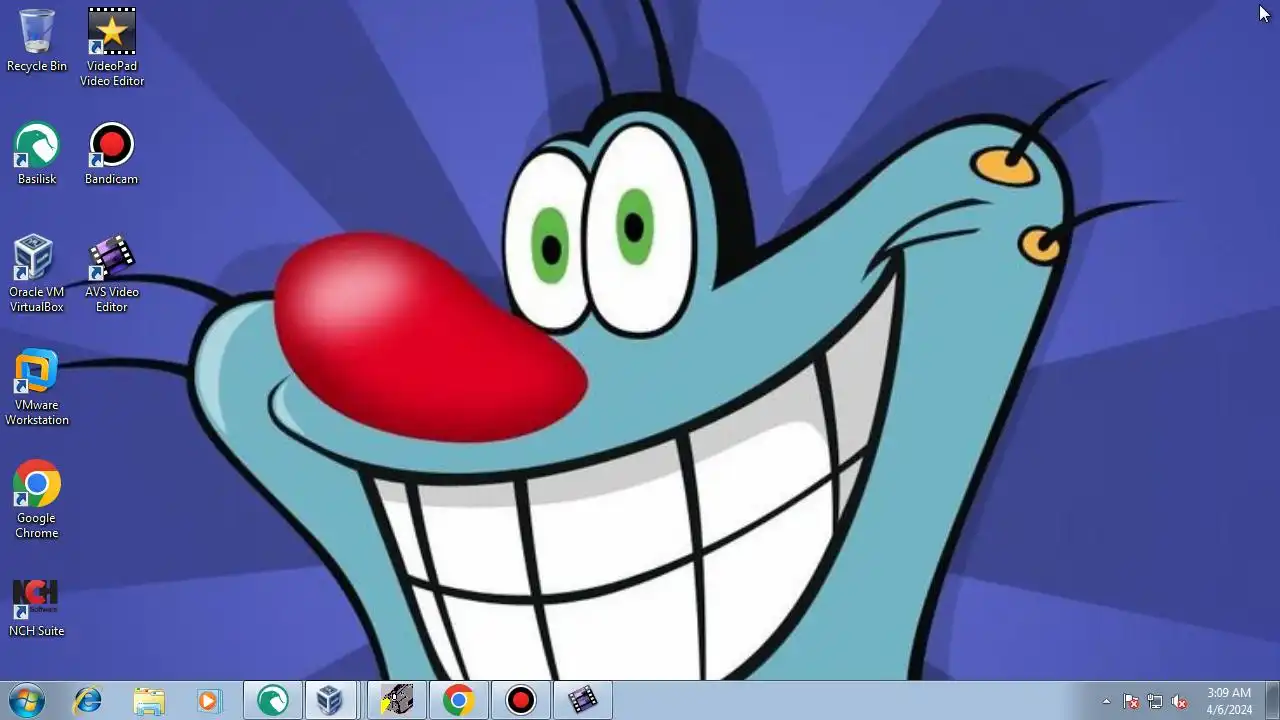This screenshot has height=720, width=1280.
Task: Select VideoPad Video Editor desktop shortcut
Action: (x=112, y=47)
